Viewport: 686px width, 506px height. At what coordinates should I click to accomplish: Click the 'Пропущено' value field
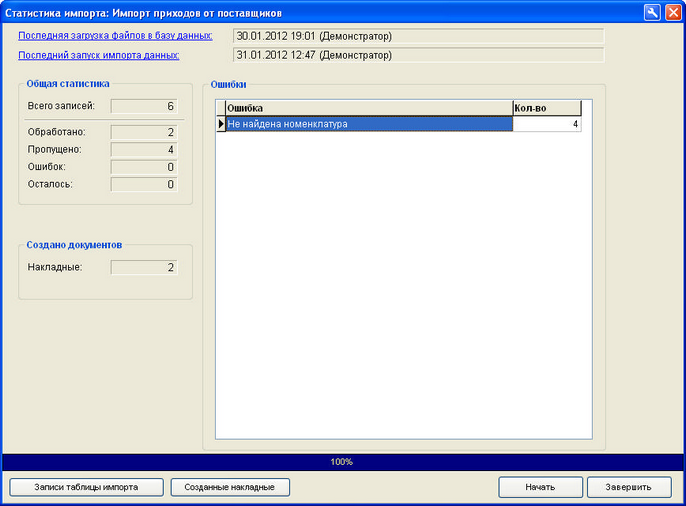144,149
